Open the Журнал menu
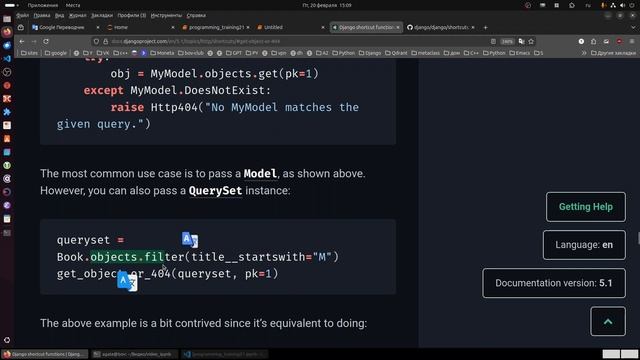This screenshot has height=360, width=640. click(x=78, y=16)
